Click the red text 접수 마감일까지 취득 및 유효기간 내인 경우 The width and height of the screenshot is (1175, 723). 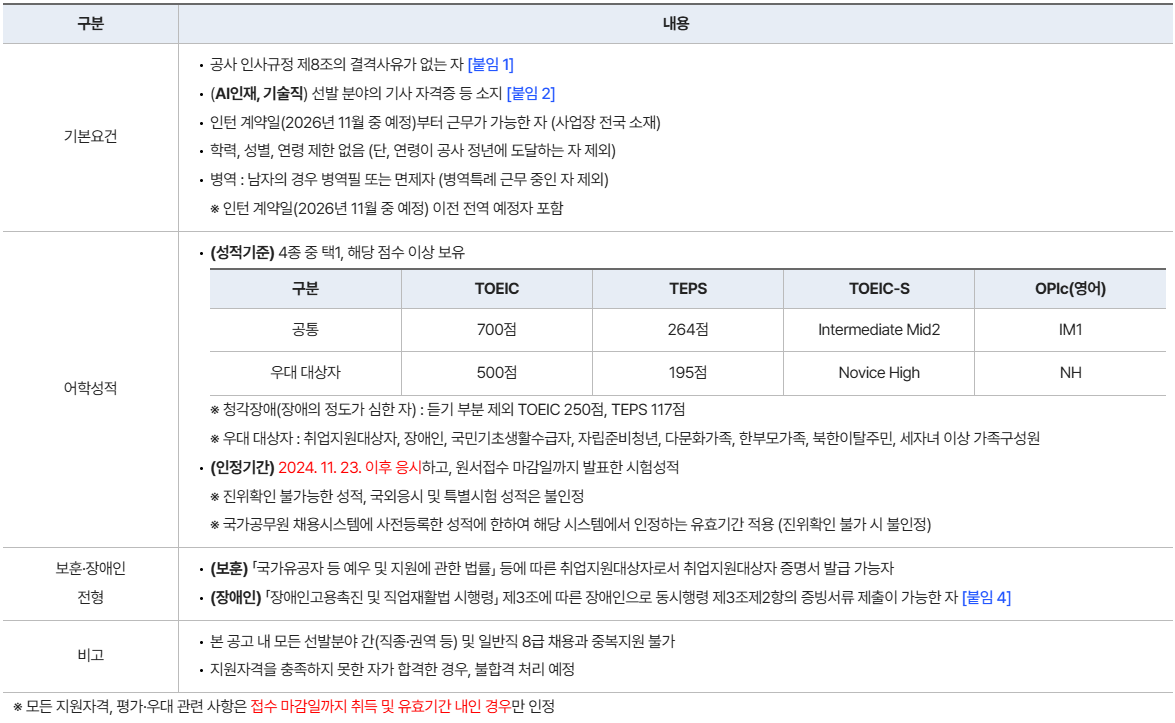[x=381, y=706]
